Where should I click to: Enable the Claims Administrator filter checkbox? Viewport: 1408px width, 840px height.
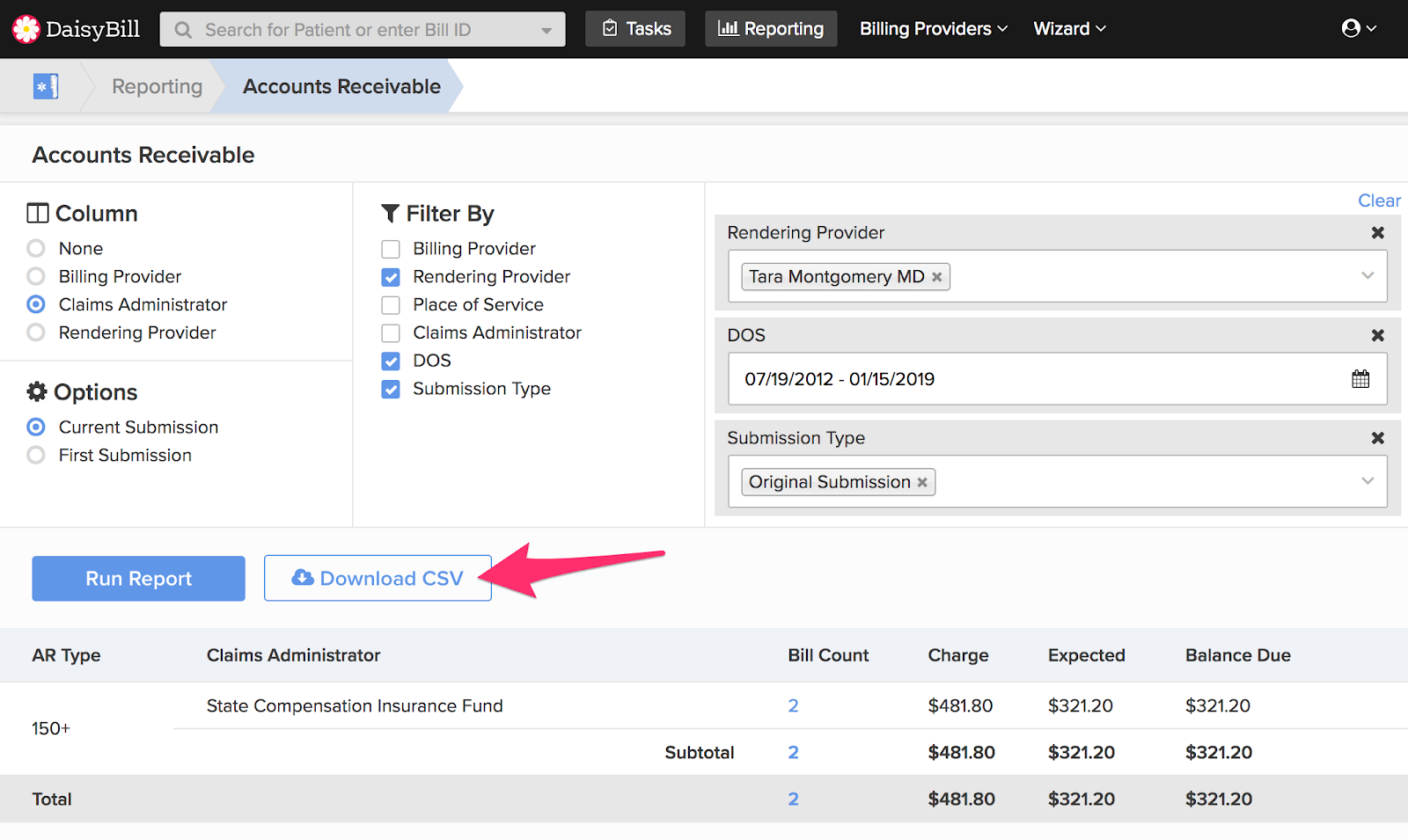391,333
